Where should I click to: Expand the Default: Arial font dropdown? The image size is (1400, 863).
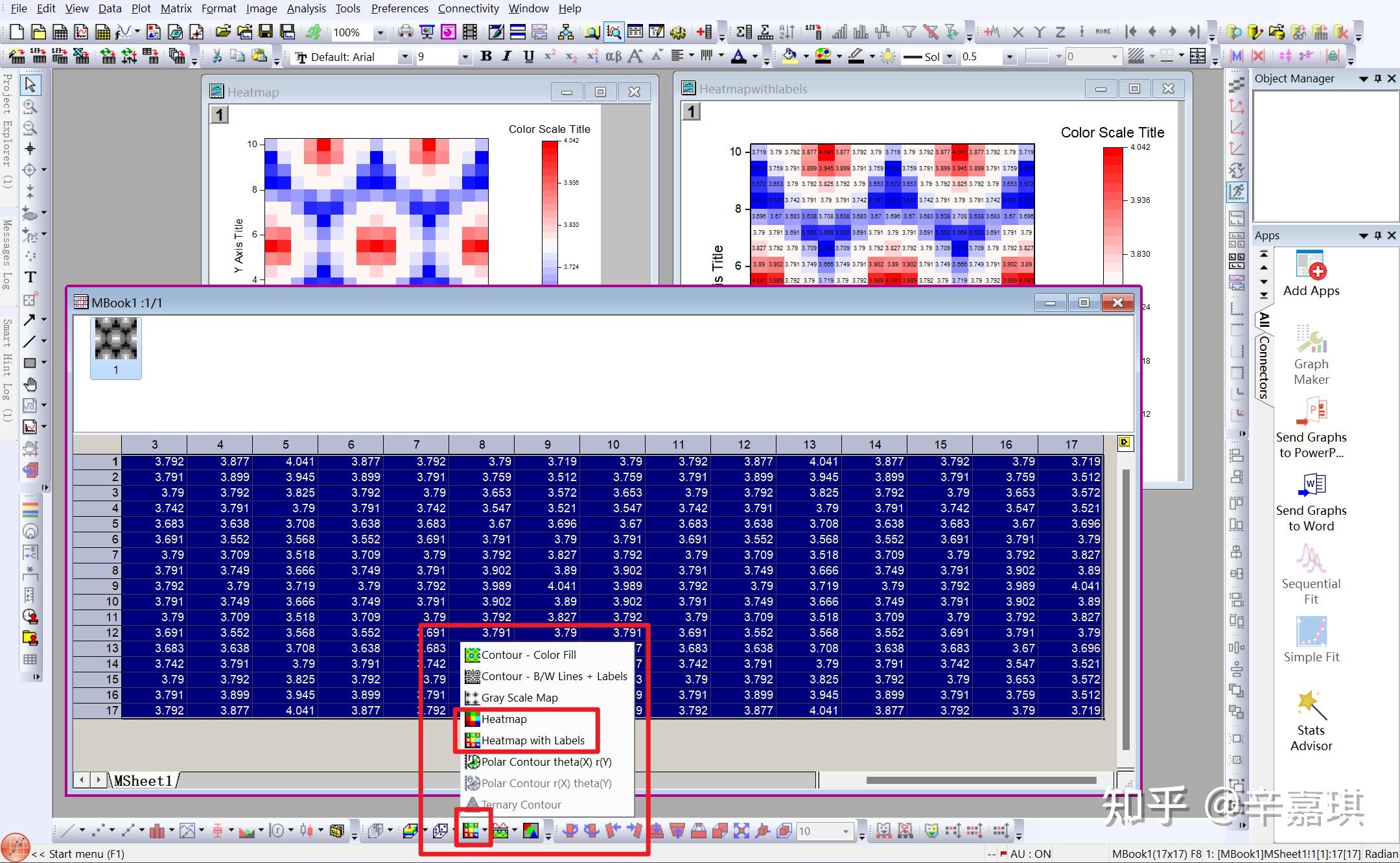click(x=404, y=56)
